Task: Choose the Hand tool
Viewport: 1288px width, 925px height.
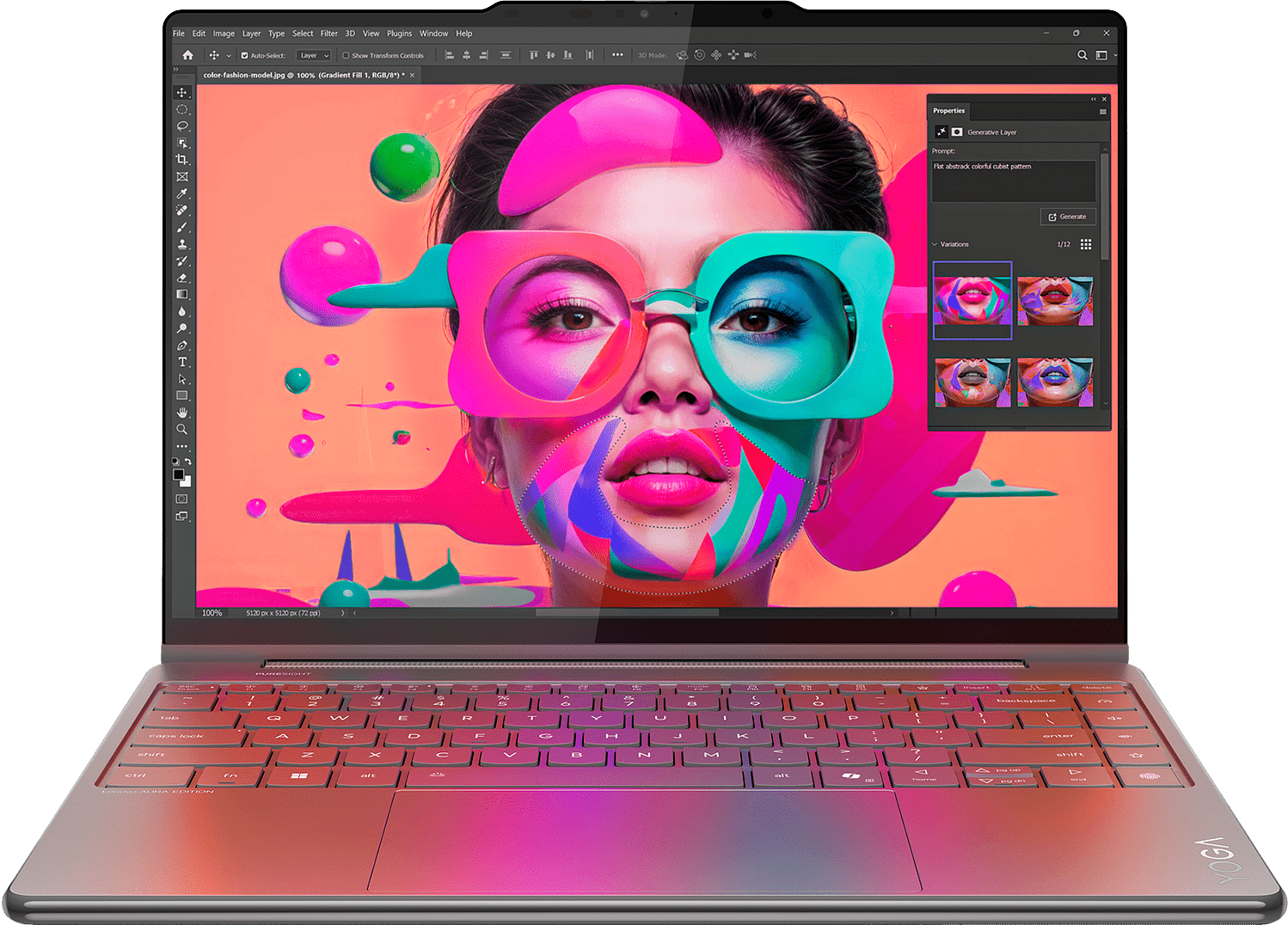Action: (x=182, y=413)
